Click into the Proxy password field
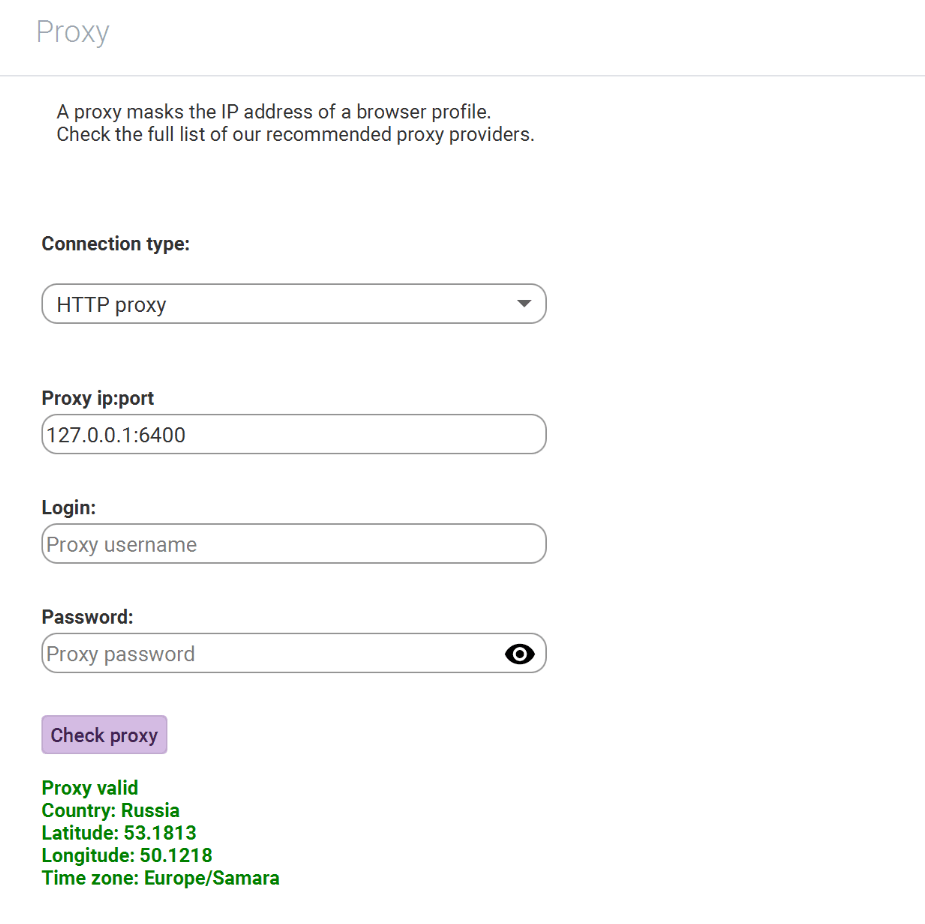925x924 pixels. tap(271, 653)
